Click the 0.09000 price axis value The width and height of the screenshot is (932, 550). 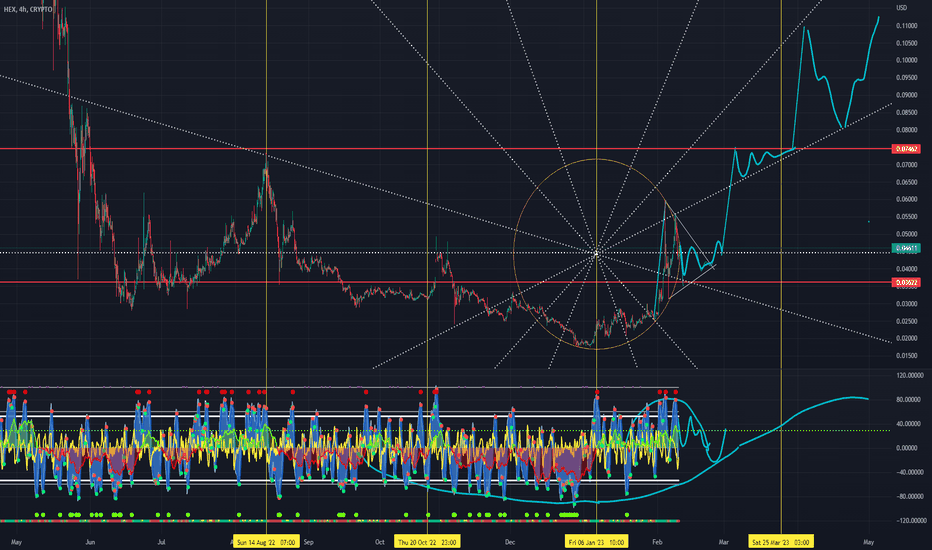click(x=906, y=95)
